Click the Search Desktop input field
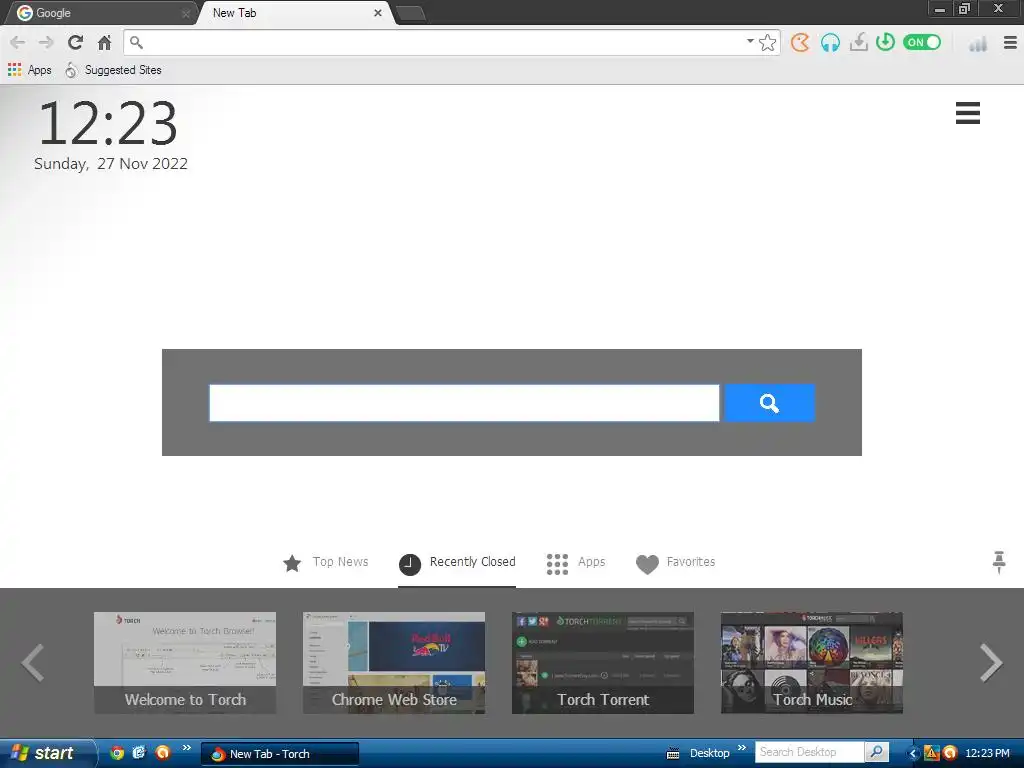Viewport: 1024px width, 768px height. pos(810,752)
